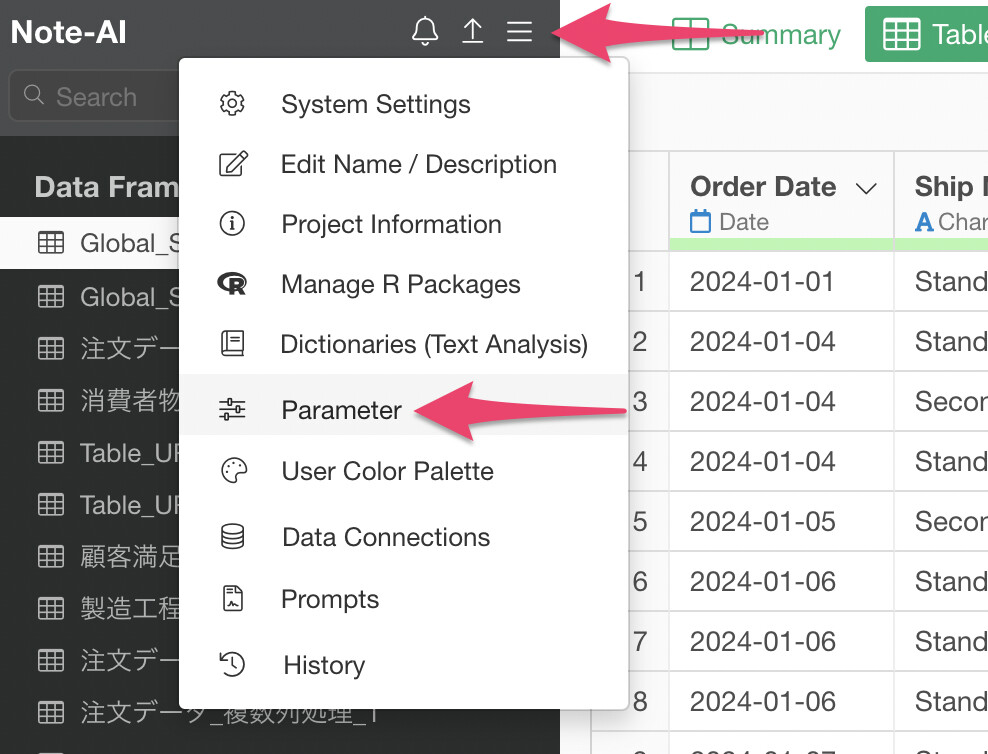The image size is (988, 754).
Task: Open Dictionaries (Text Analysis) entry
Action: pyautogui.click(x=404, y=343)
